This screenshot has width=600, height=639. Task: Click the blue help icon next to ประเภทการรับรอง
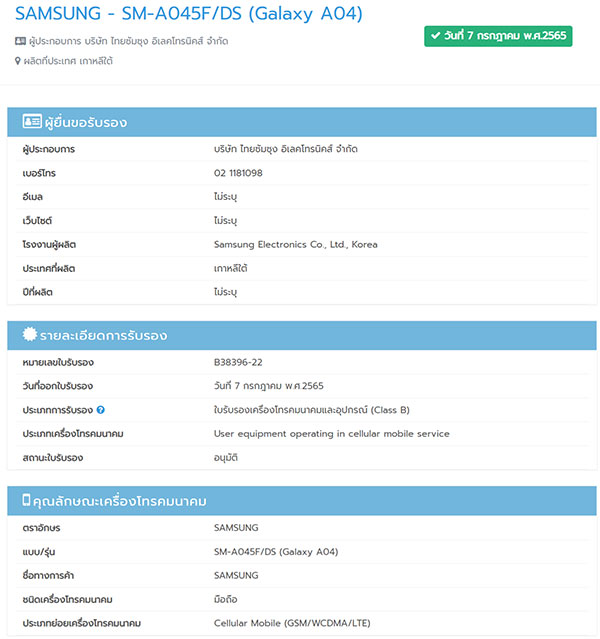(101, 410)
